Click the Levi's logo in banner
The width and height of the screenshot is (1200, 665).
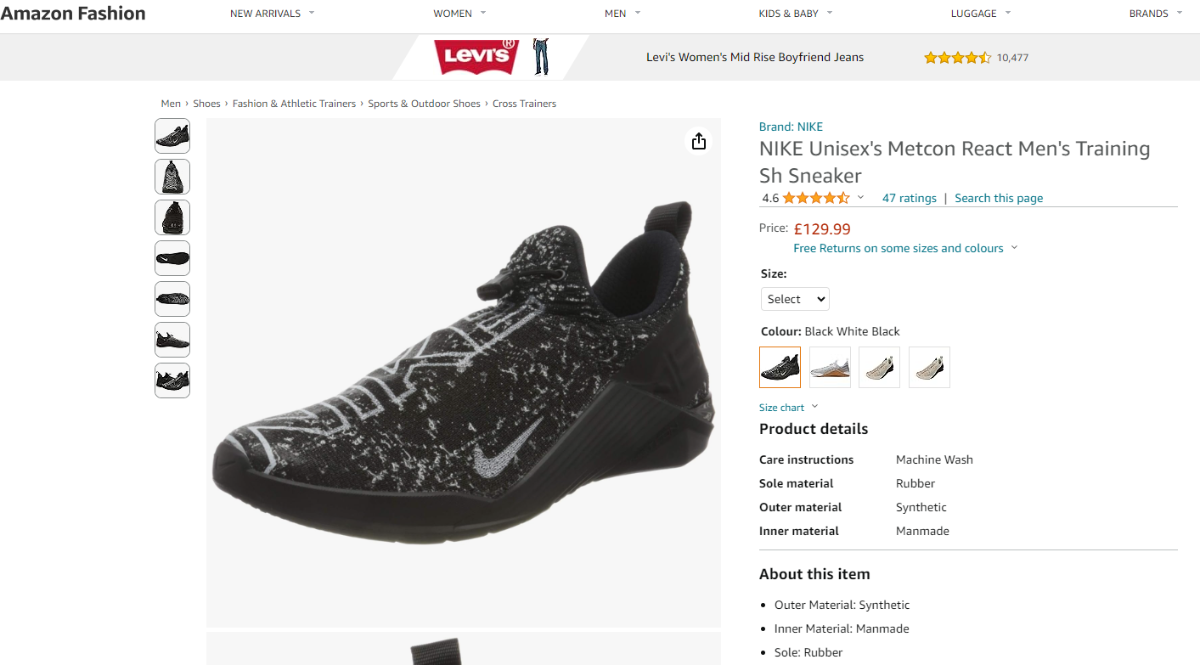click(476, 57)
